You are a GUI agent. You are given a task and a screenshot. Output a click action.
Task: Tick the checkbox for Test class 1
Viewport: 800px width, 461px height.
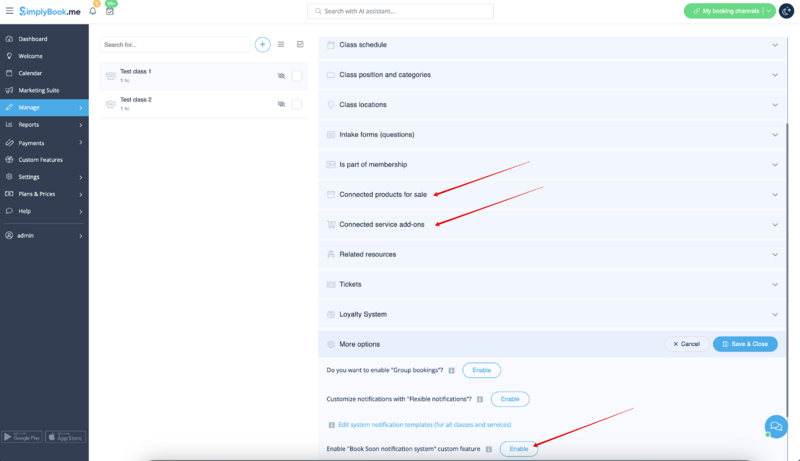297,76
